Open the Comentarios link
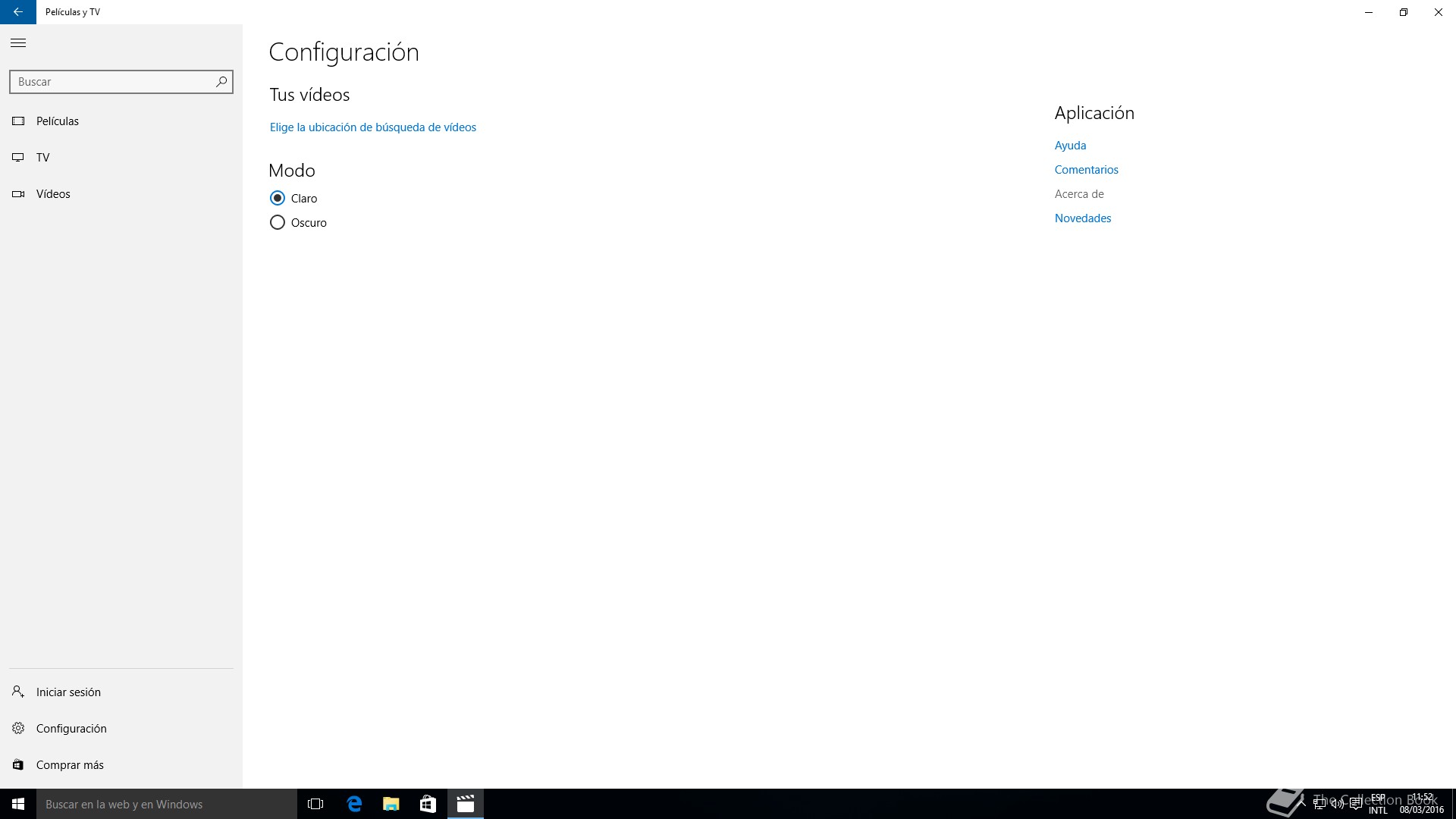 click(1086, 170)
